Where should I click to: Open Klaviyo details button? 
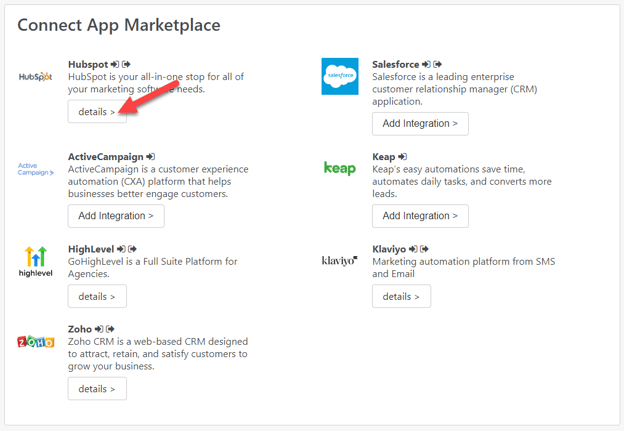[x=401, y=296]
